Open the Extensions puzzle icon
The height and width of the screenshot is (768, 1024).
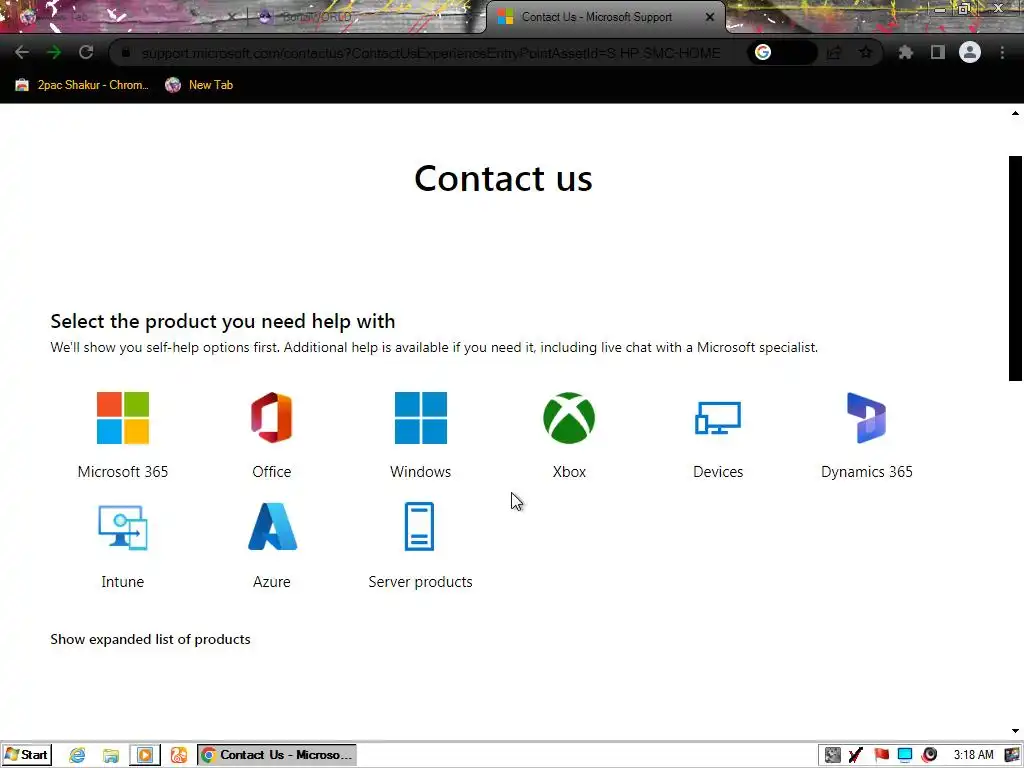[x=905, y=52]
